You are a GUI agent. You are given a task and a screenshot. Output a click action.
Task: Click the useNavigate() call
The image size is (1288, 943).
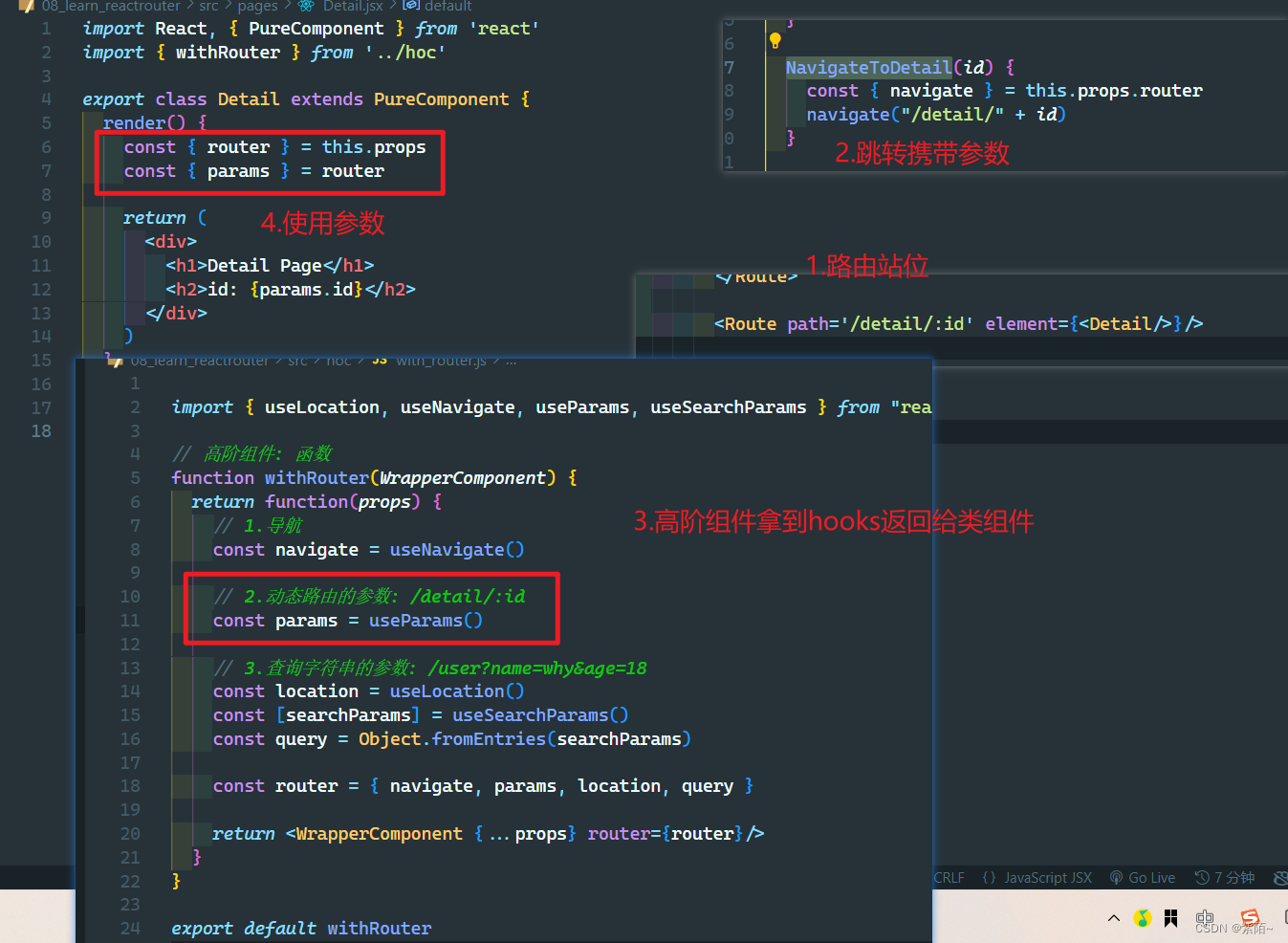coord(457,550)
